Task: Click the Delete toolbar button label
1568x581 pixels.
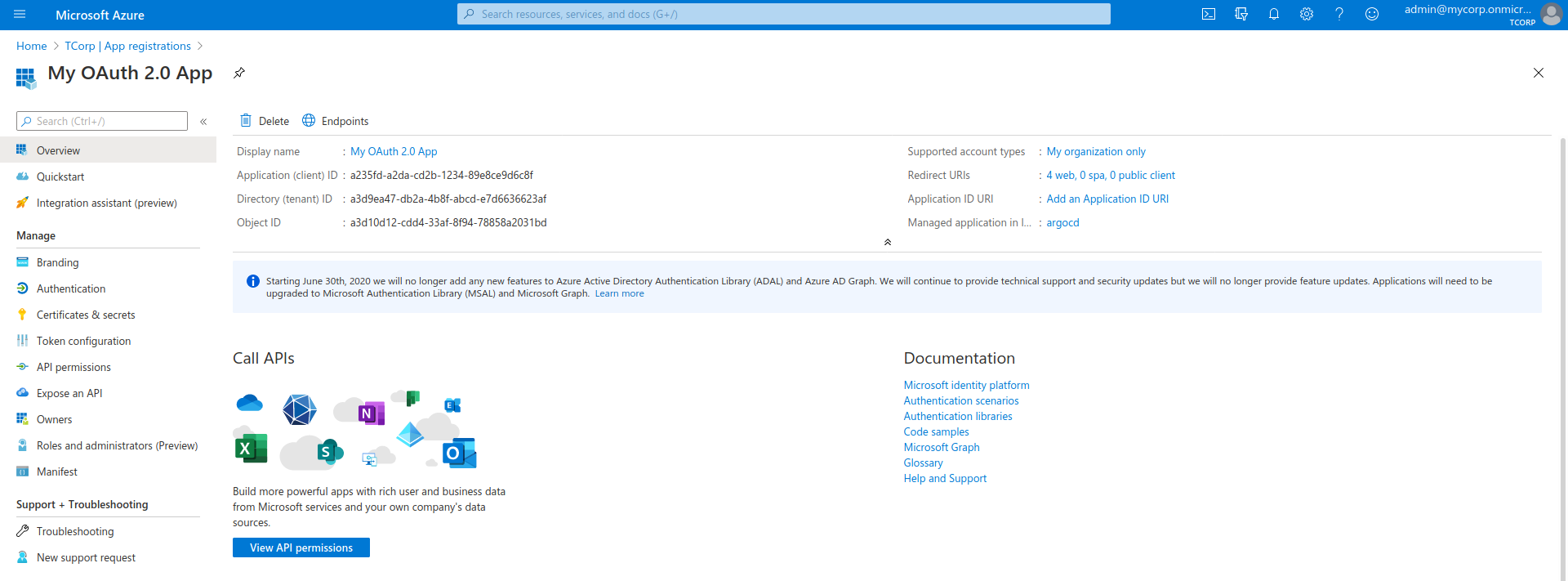Action: (x=274, y=121)
